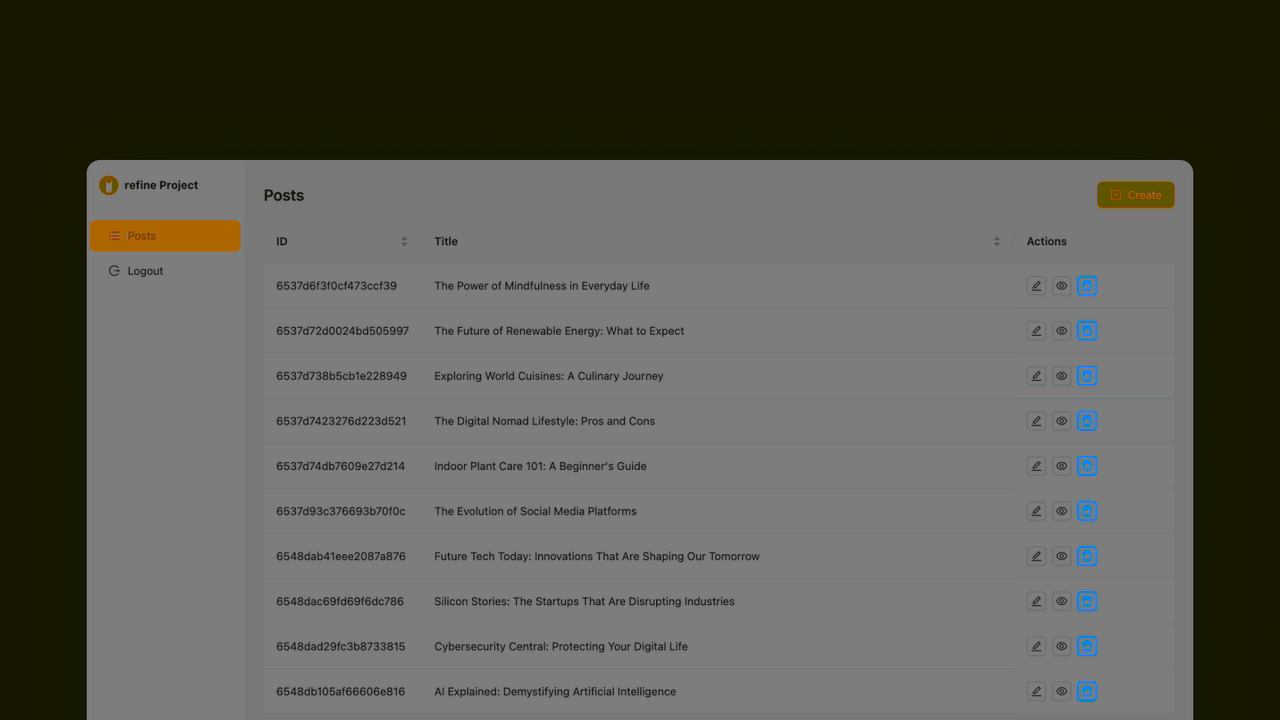Delete the Renewable Energy post

coord(1087,330)
